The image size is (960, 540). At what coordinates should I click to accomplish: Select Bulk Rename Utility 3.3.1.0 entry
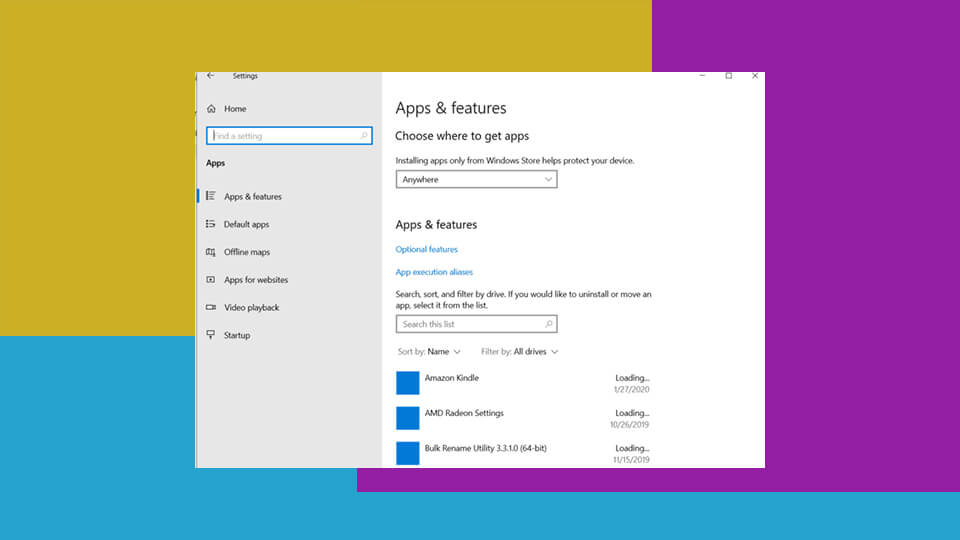coord(523,453)
